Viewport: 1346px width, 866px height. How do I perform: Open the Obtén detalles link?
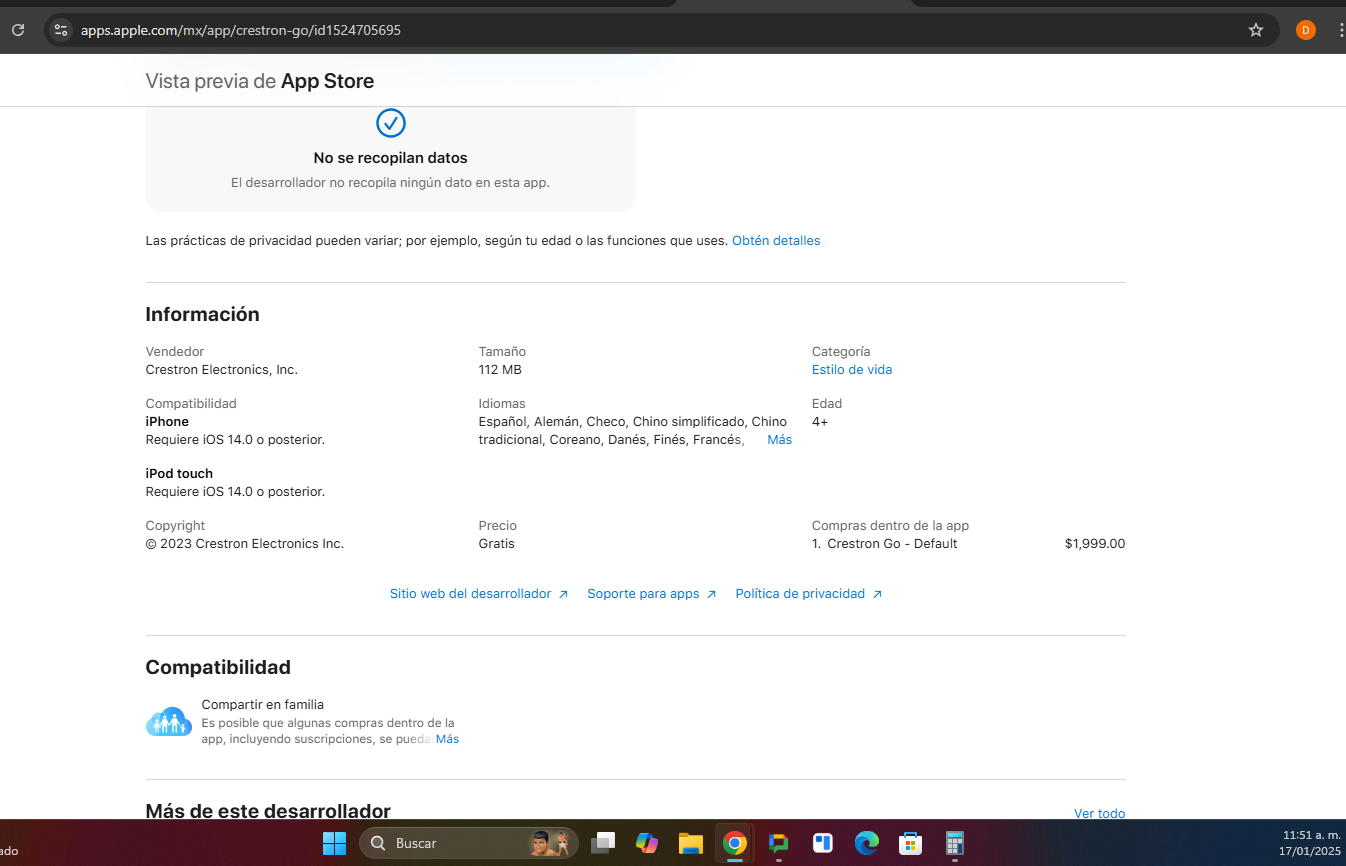pyautogui.click(x=776, y=241)
